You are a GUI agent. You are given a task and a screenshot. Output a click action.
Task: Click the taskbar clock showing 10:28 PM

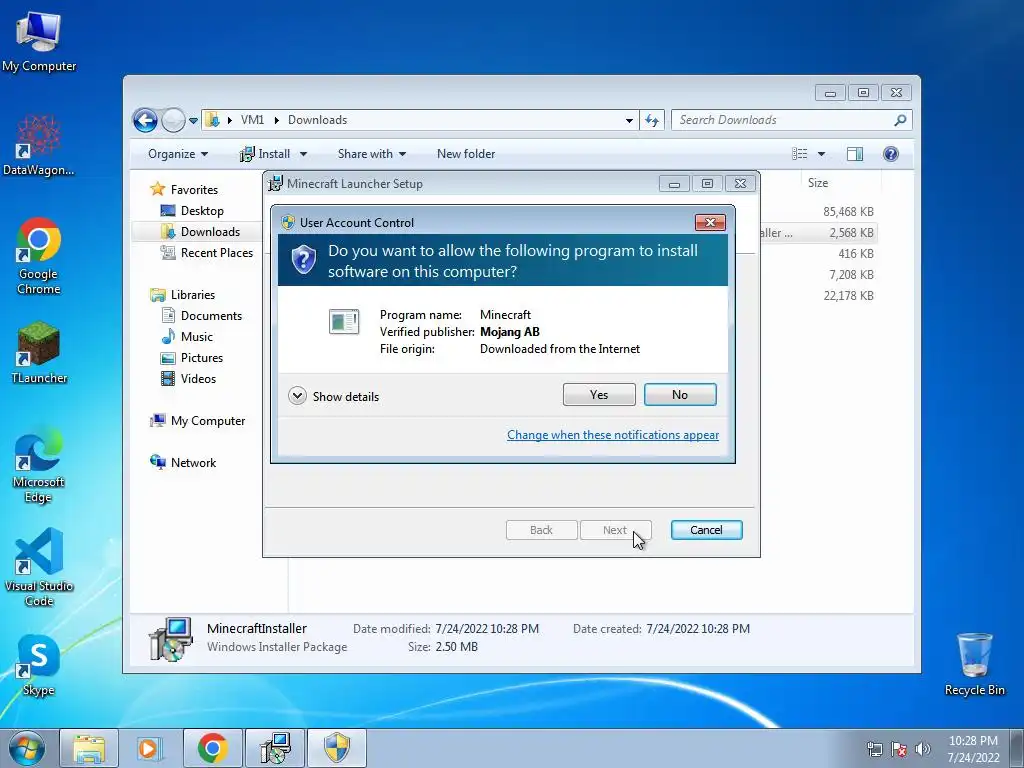(973, 749)
